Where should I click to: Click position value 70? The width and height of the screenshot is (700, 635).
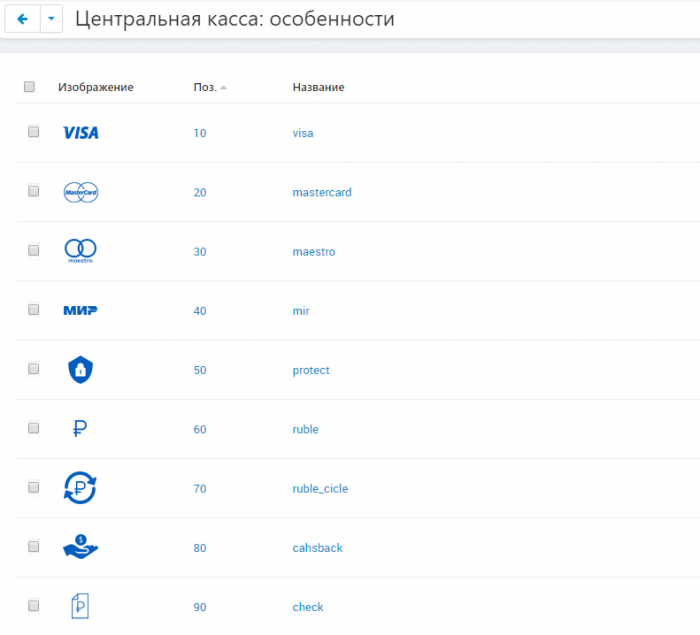tap(200, 489)
